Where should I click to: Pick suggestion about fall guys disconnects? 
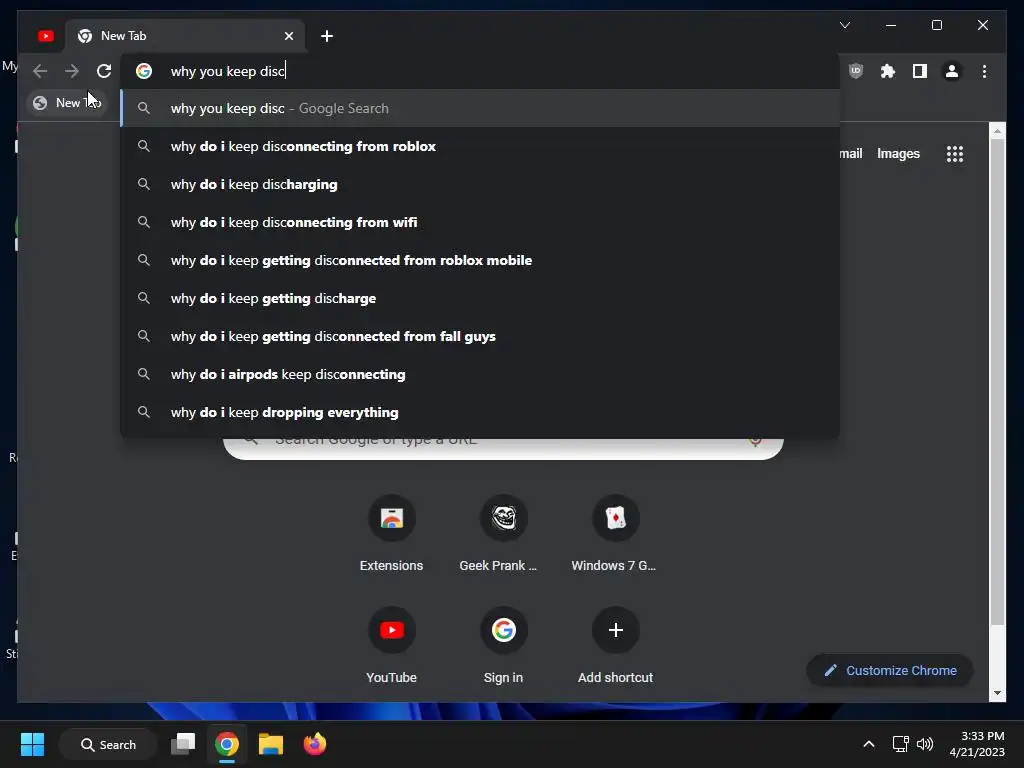point(480,336)
